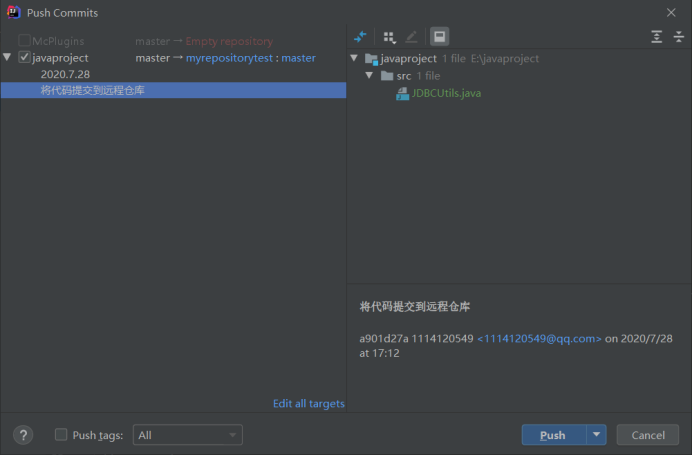The image size is (692, 455).
Task: Select the javaproject repository row label
Action: [60, 58]
